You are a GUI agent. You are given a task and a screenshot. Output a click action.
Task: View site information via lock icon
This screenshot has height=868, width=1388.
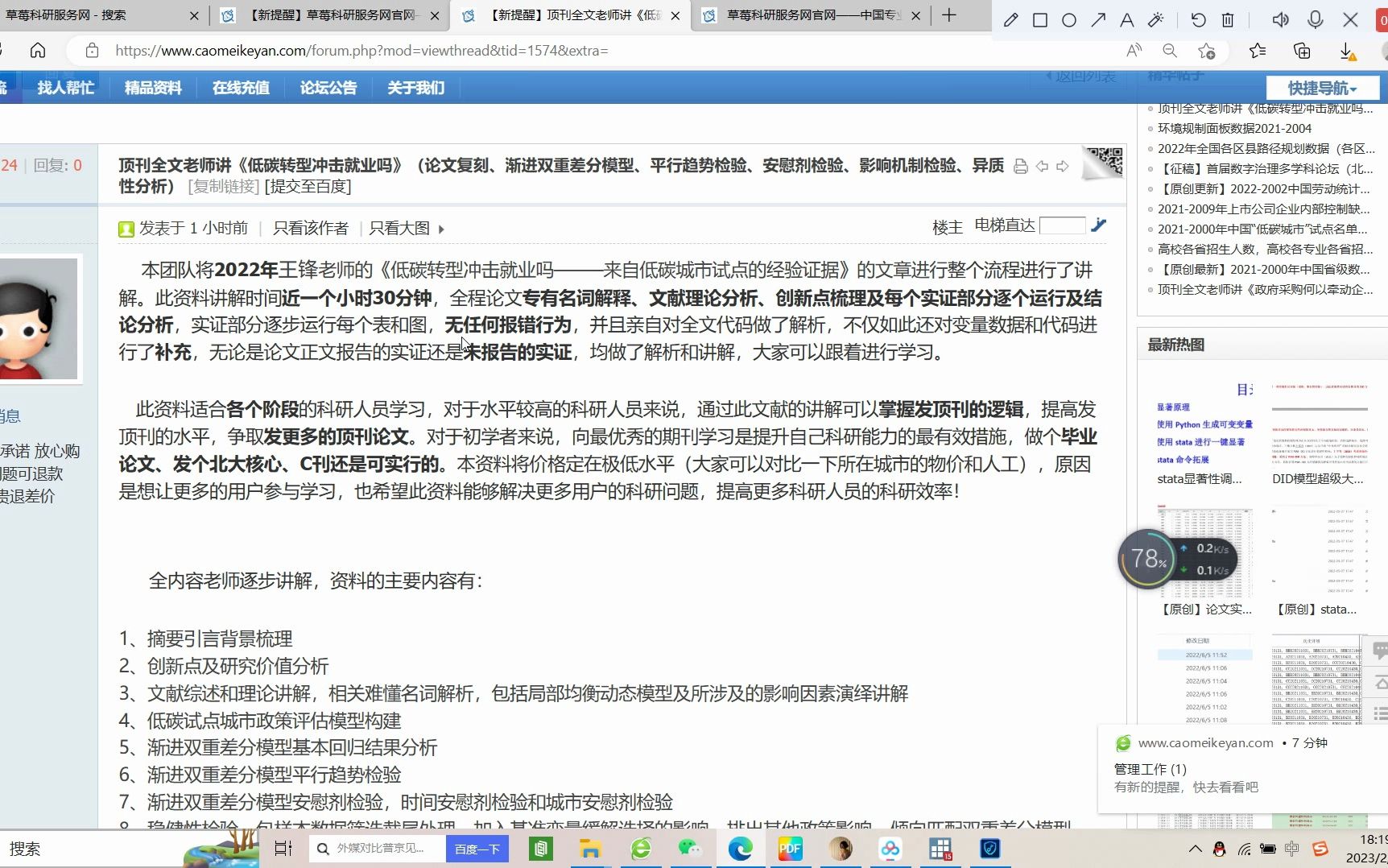pyautogui.click(x=92, y=51)
